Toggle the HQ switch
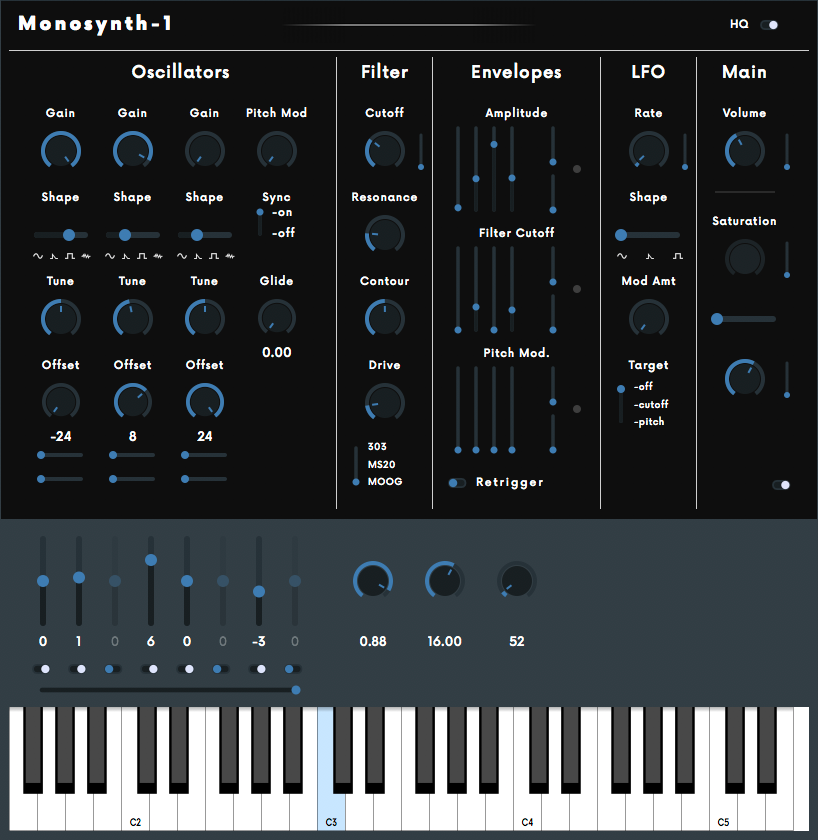Screen dimensions: 818x840 769,25
